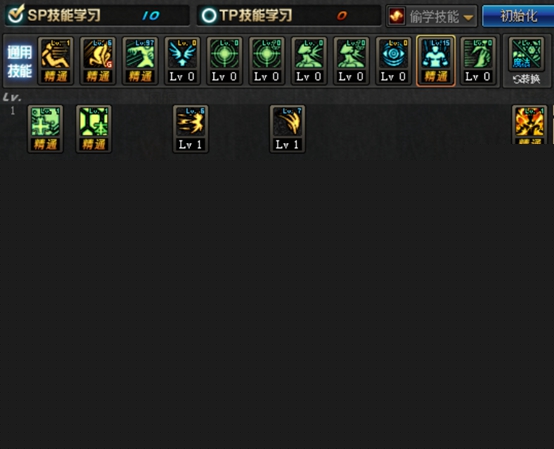Select the green hand skill after the highlighted blue body skill

coord(478,61)
